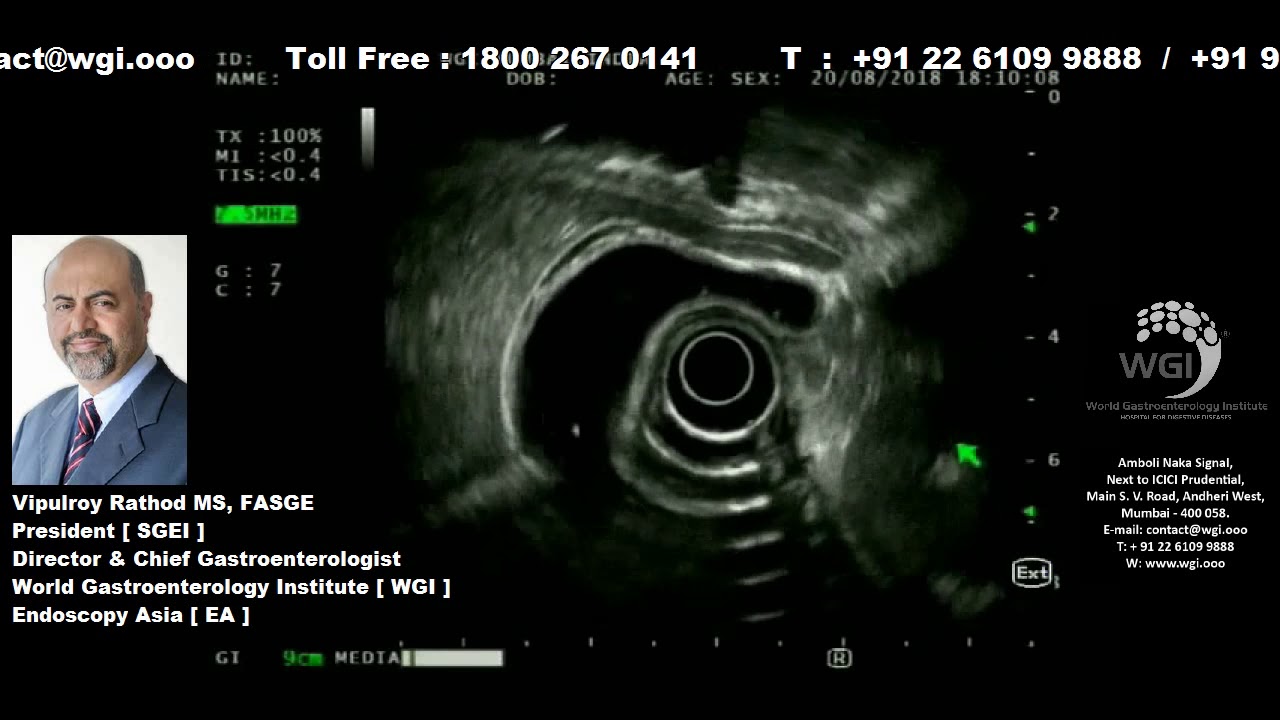Click the date stamp '20/08/2018'
Screen dimensions: 1280x720
coord(876,79)
